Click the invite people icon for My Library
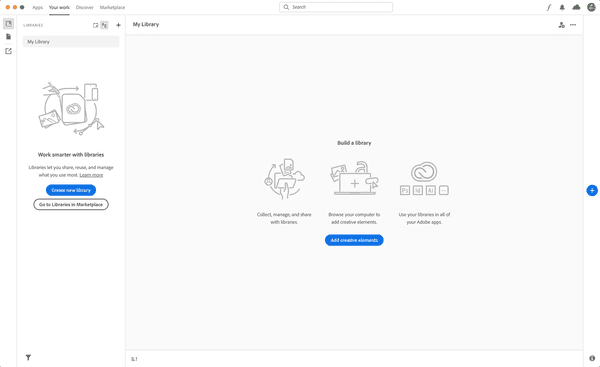The image size is (600, 367). 561,25
